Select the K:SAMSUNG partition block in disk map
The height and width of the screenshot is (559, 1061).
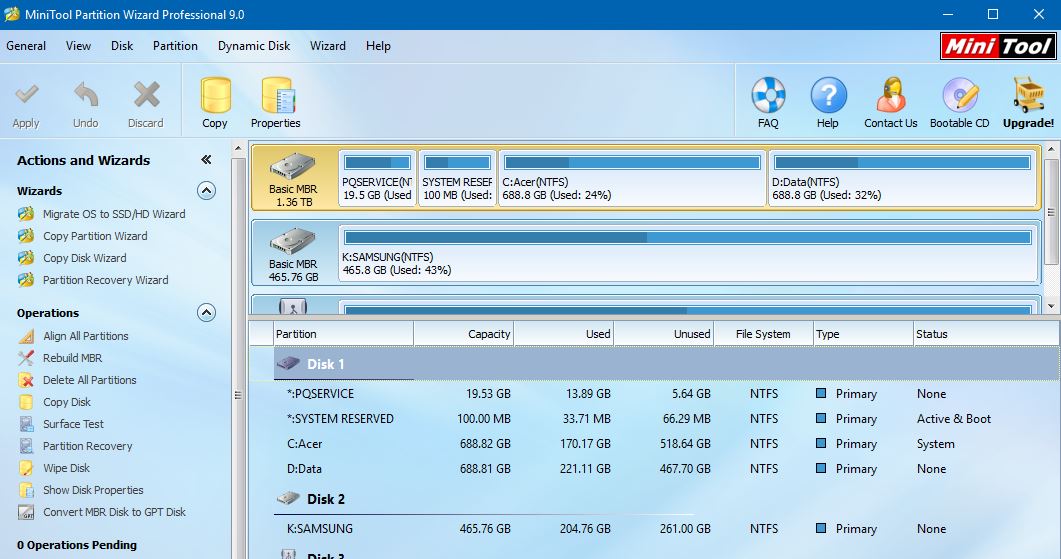point(689,254)
